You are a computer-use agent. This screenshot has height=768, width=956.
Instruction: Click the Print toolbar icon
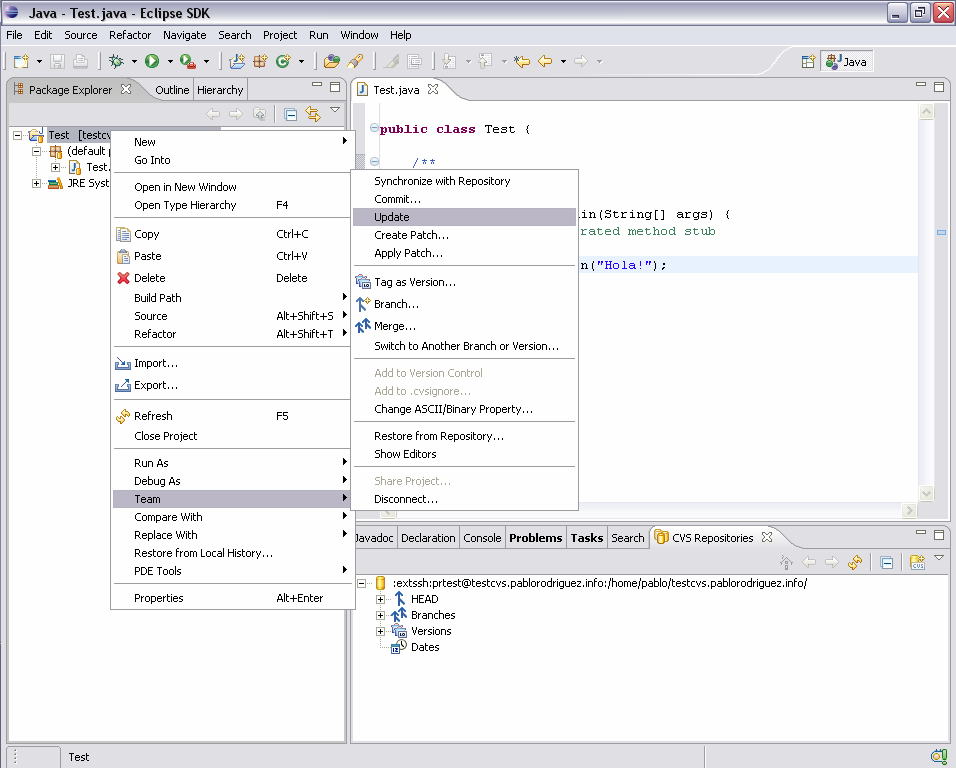click(80, 61)
